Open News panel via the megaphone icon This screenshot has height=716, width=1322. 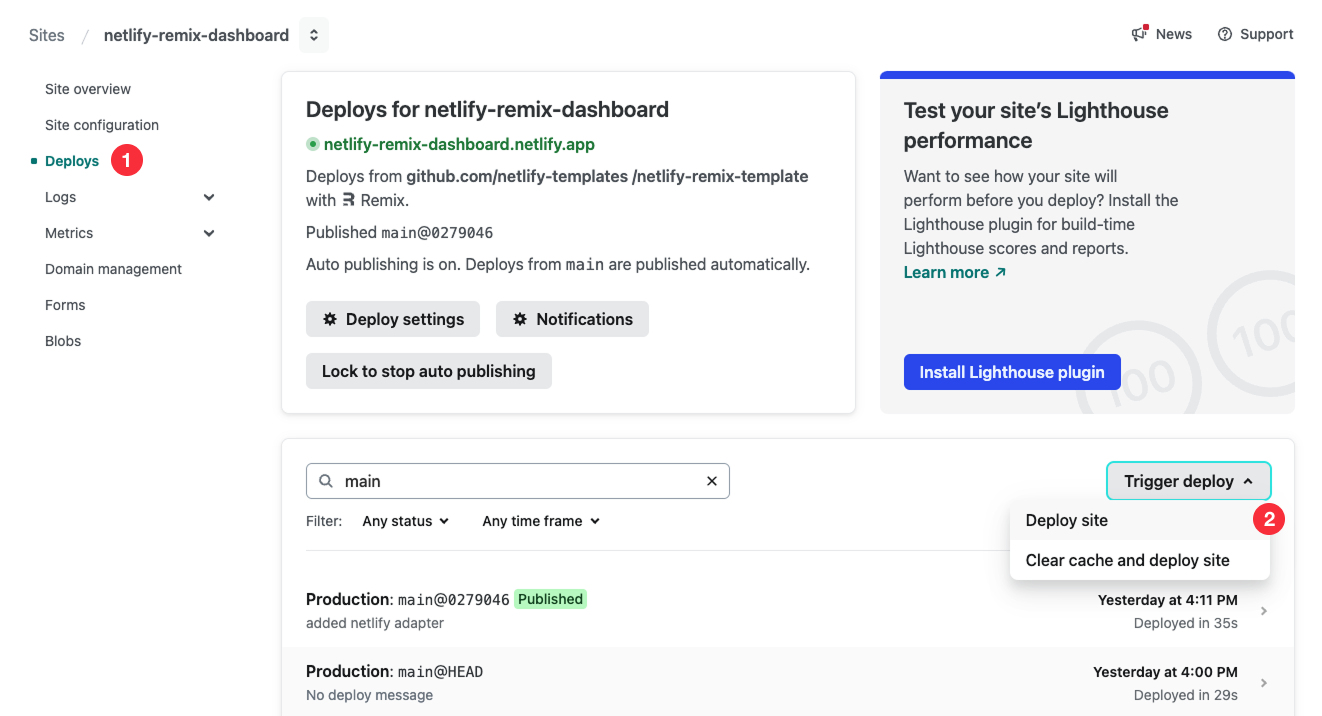[1137, 33]
